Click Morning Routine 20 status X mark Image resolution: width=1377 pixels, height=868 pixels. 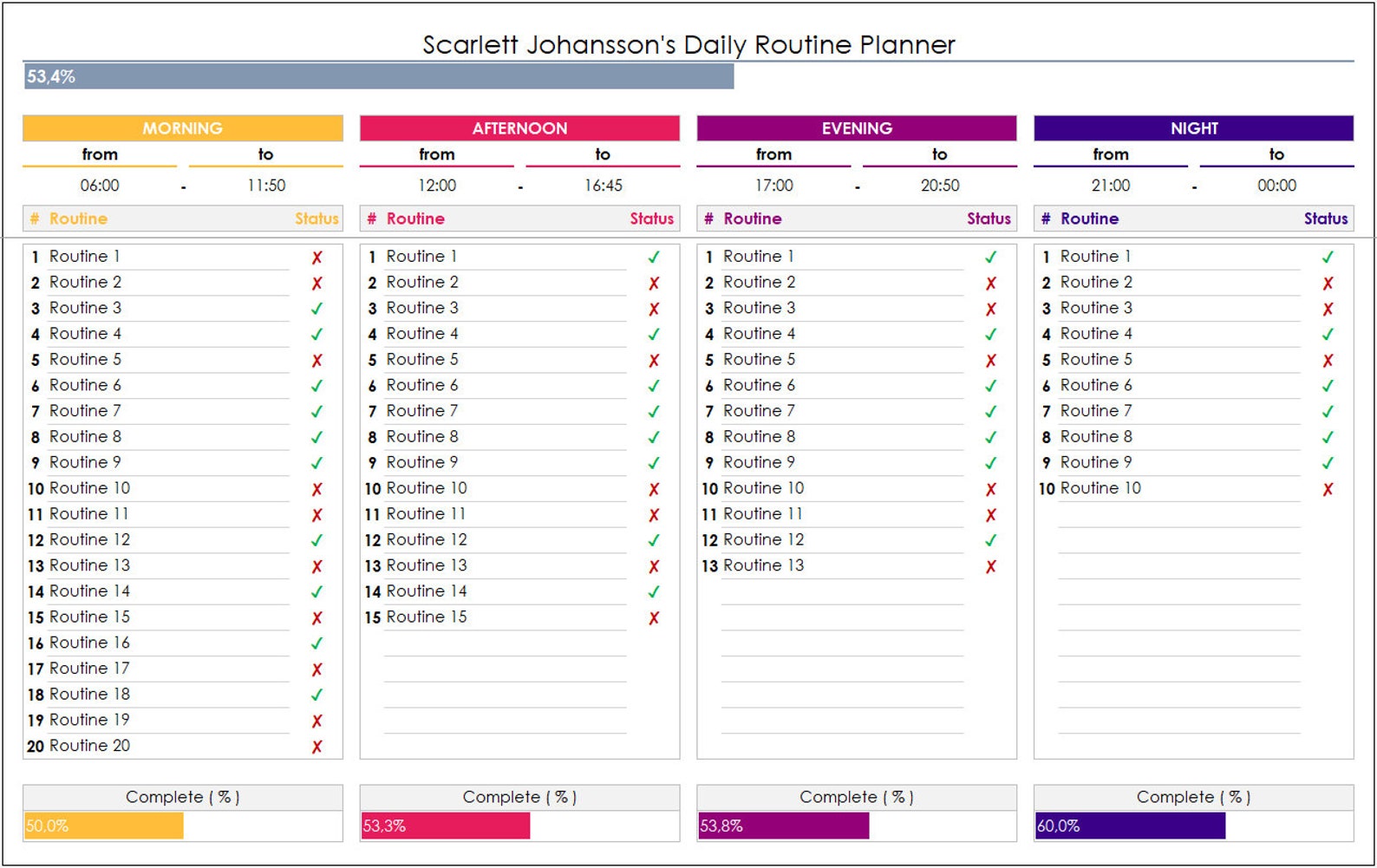pos(317,747)
